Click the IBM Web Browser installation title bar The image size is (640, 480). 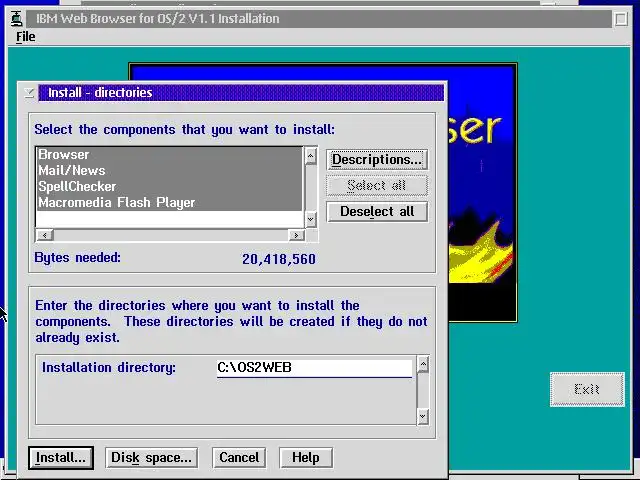(x=318, y=19)
